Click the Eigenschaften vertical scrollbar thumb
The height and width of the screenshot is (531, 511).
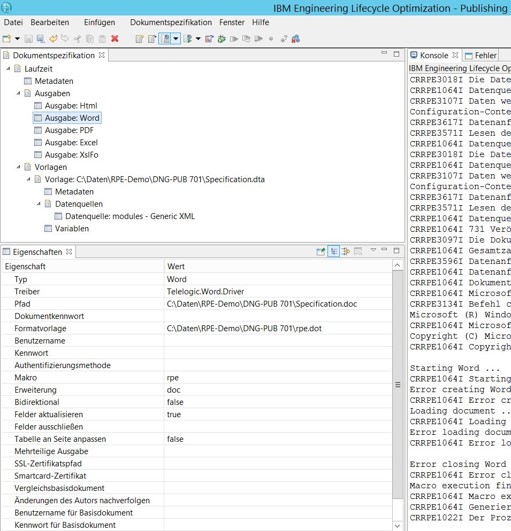pyautogui.click(x=398, y=385)
